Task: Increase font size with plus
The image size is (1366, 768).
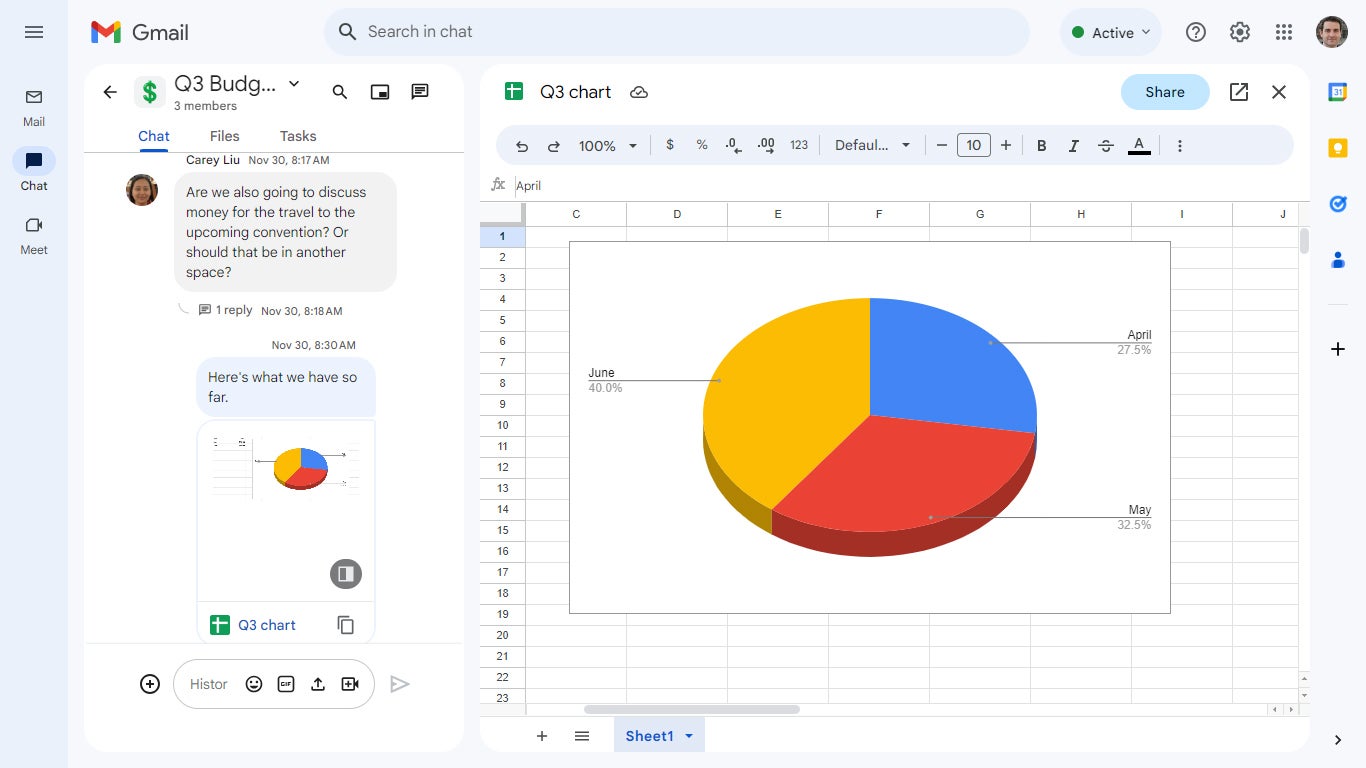Action: pyautogui.click(x=1006, y=146)
